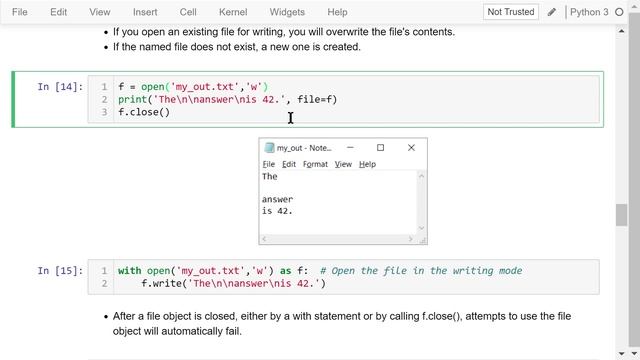The height and width of the screenshot is (360, 640).
Task: Click the Notepad file icon in title bar
Action: (269, 148)
